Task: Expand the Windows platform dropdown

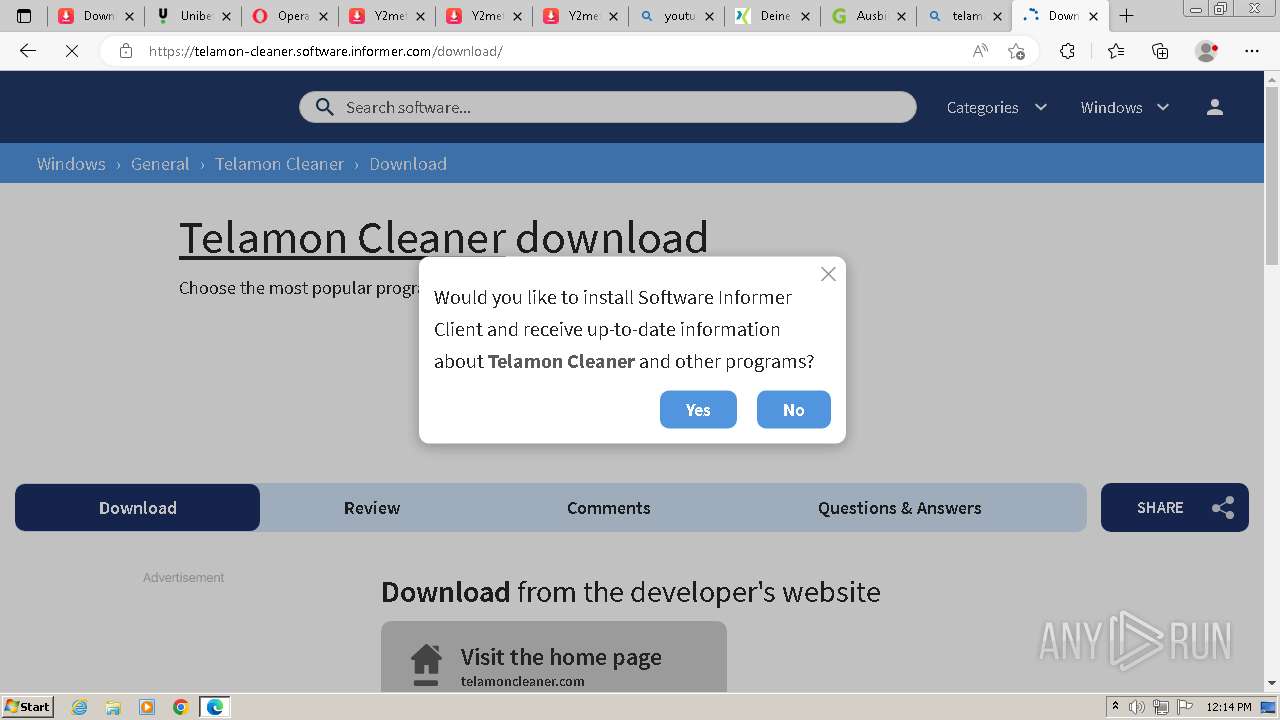Action: point(1125,107)
